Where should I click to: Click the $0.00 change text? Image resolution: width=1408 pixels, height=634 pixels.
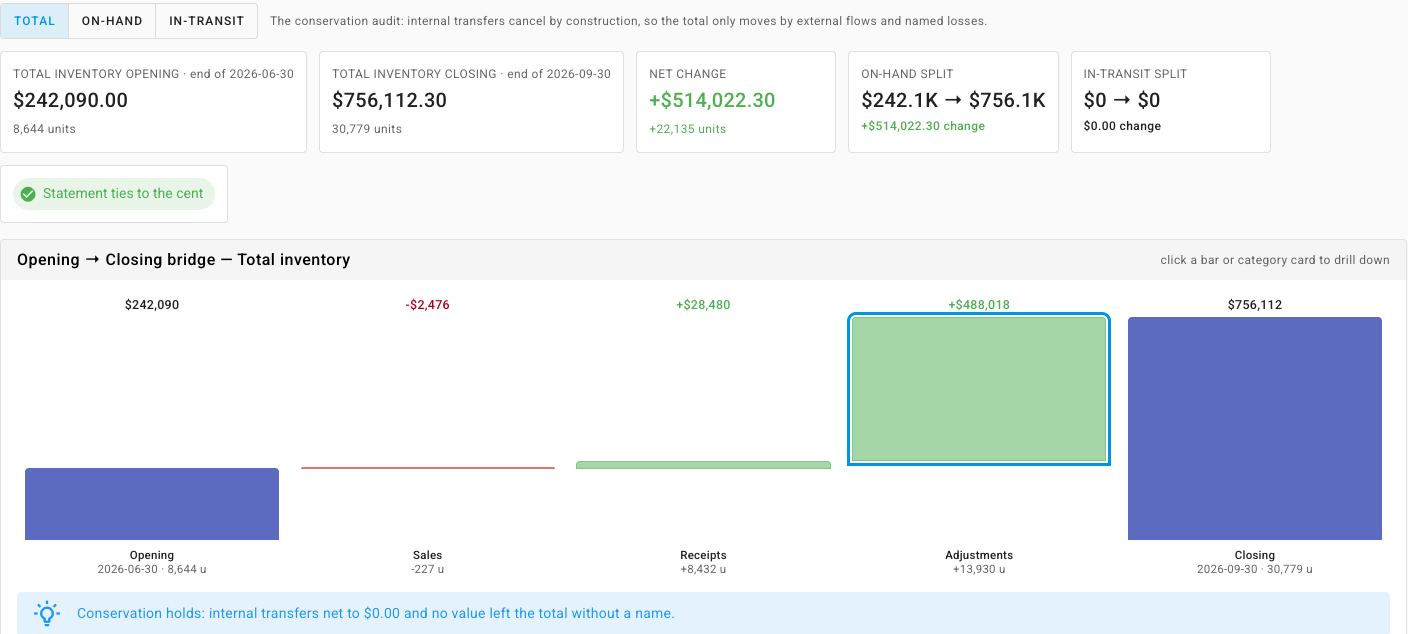(x=1122, y=126)
